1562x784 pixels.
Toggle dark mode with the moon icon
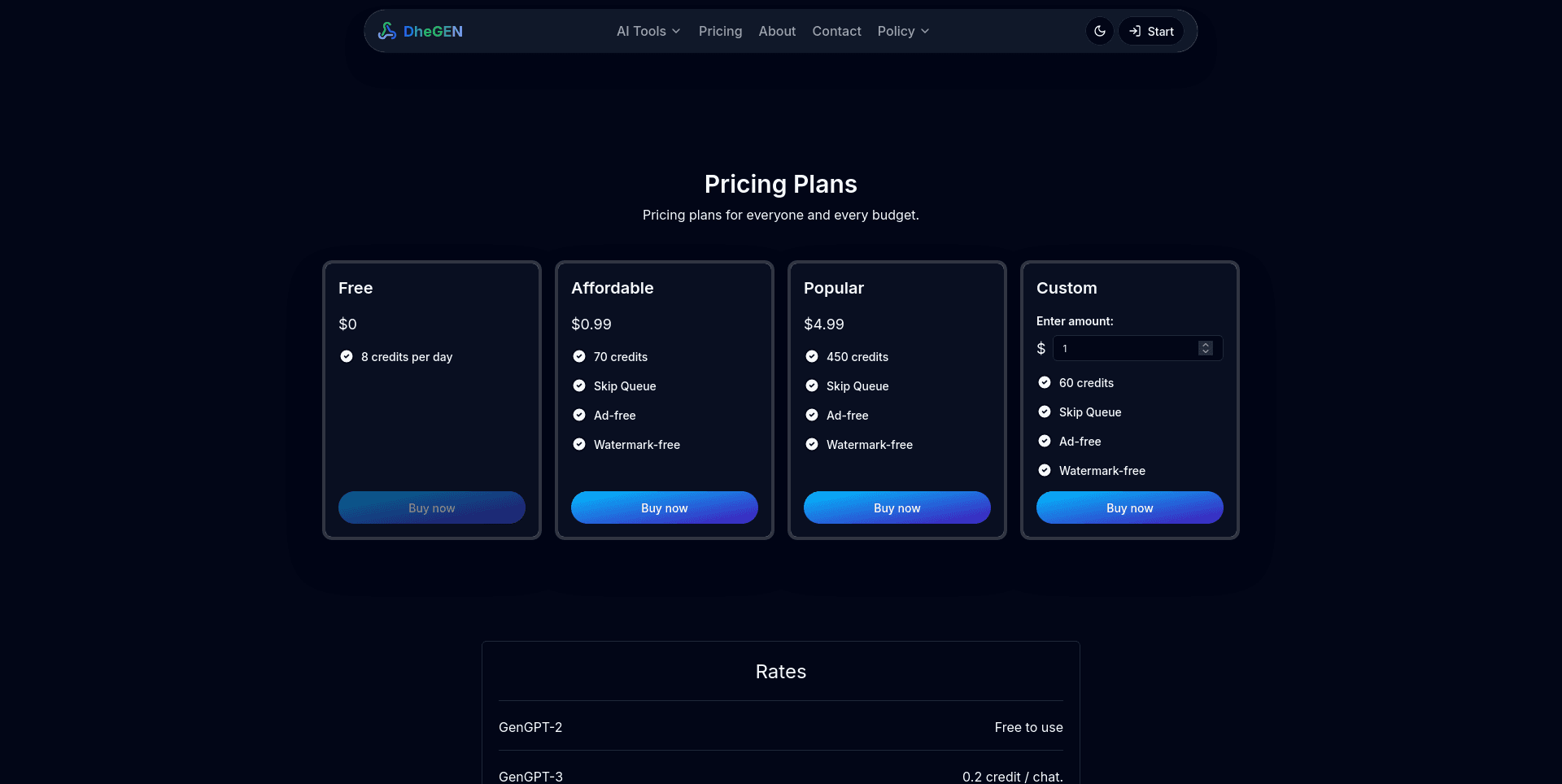click(1099, 31)
